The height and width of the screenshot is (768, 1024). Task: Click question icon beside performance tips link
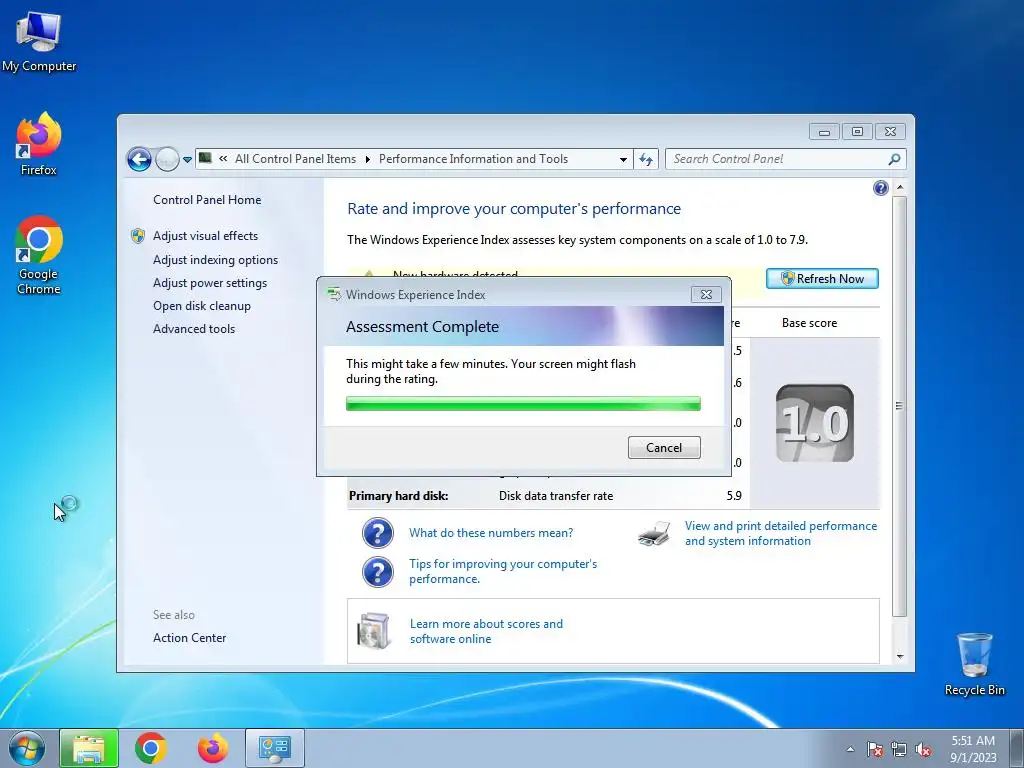pyautogui.click(x=377, y=572)
